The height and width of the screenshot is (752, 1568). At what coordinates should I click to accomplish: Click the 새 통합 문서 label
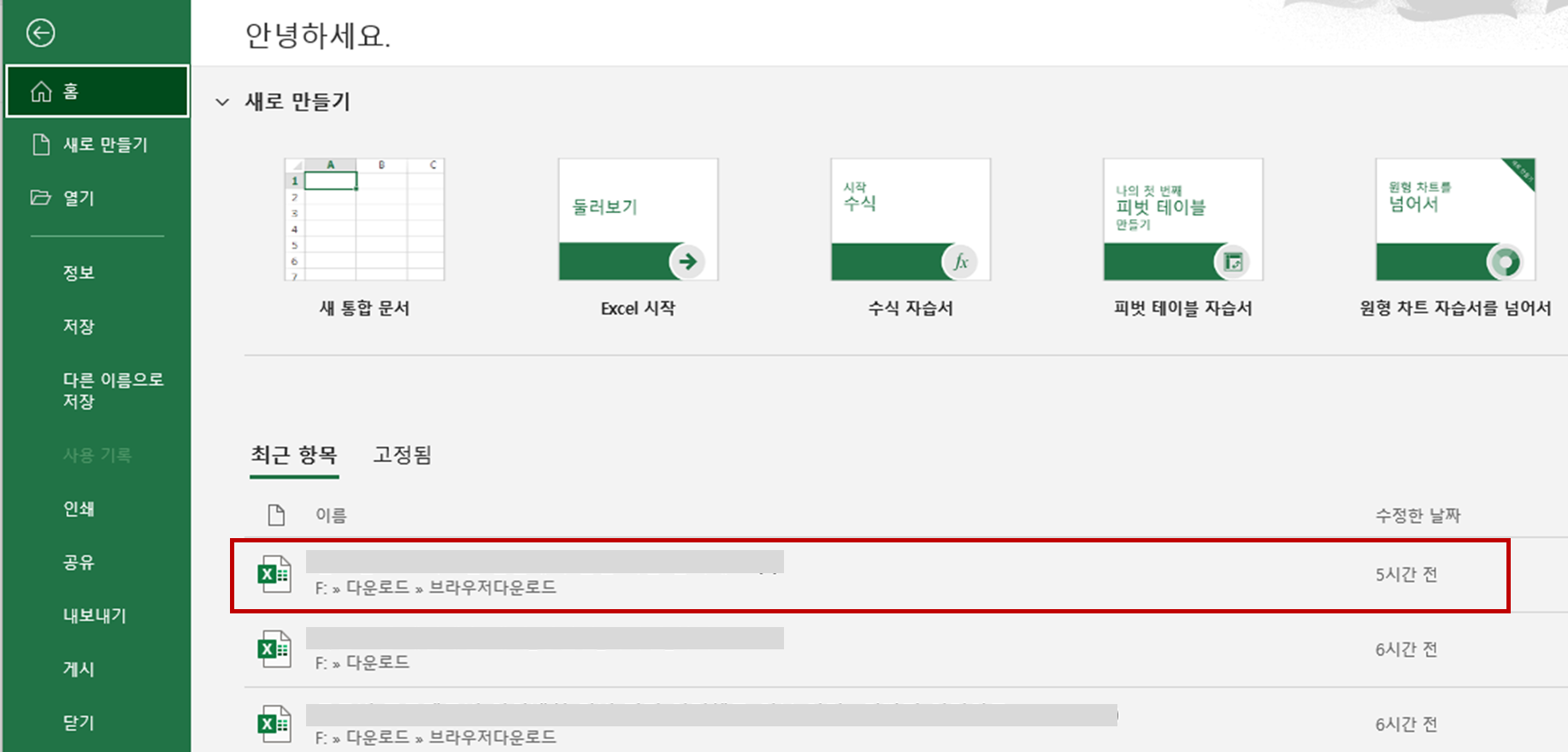click(364, 308)
